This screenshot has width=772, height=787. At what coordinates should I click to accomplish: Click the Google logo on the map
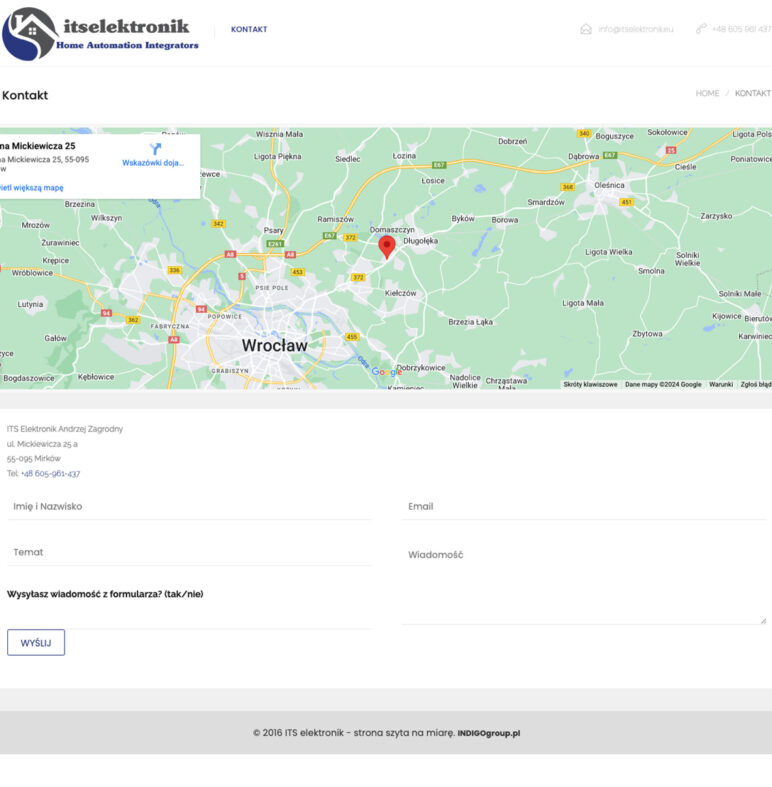click(x=387, y=372)
